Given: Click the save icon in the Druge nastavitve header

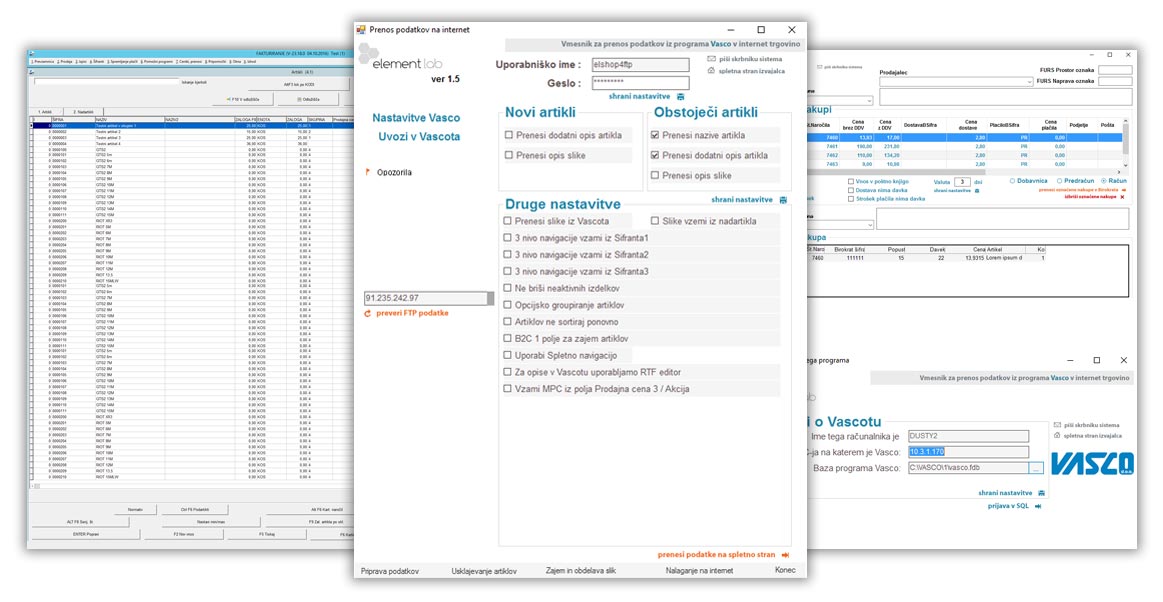Looking at the screenshot, I should tap(783, 199).
